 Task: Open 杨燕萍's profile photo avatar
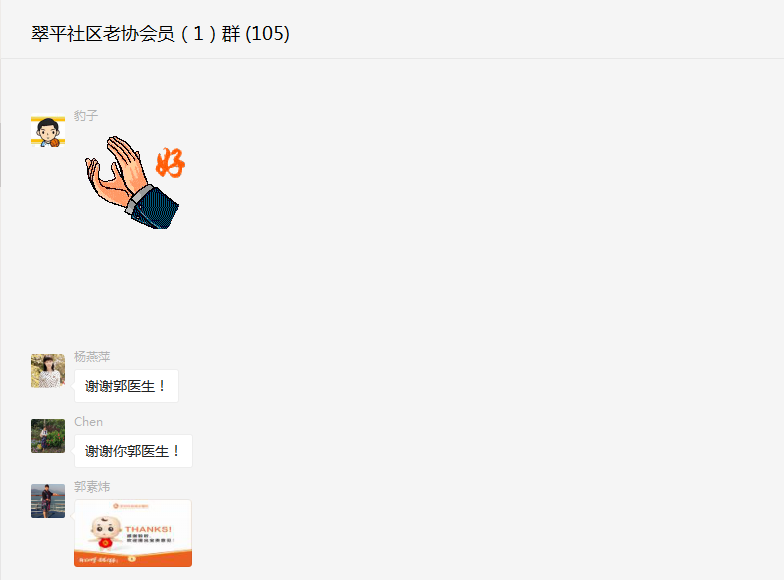coord(48,370)
